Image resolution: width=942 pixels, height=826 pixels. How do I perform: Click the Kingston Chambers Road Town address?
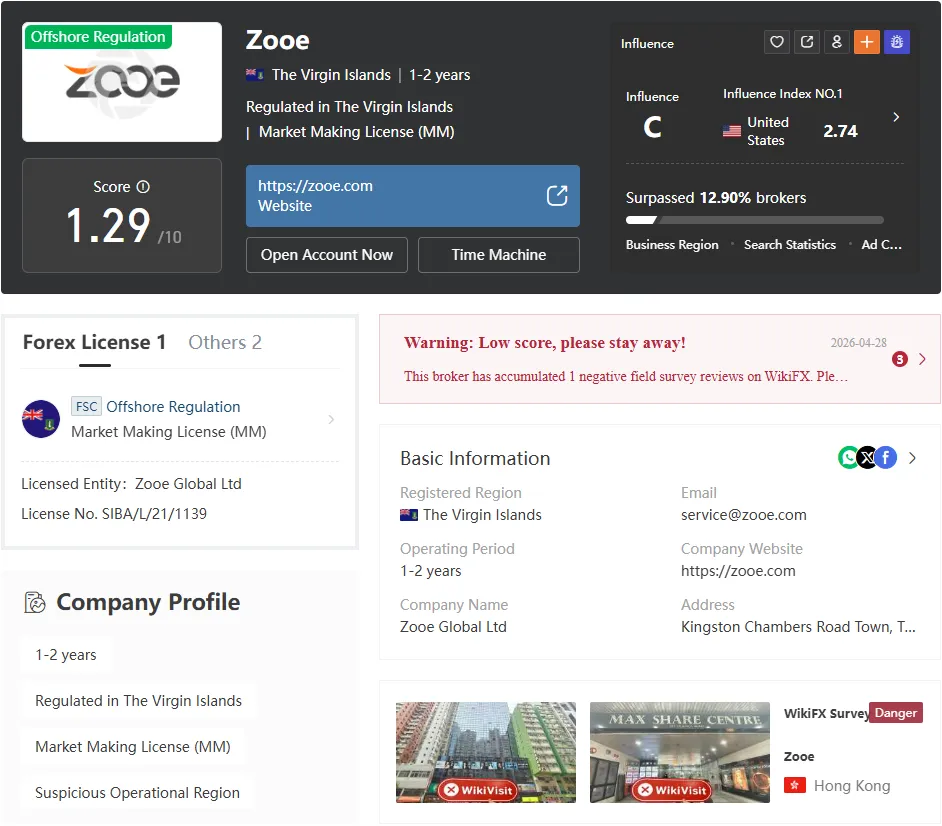tap(798, 627)
